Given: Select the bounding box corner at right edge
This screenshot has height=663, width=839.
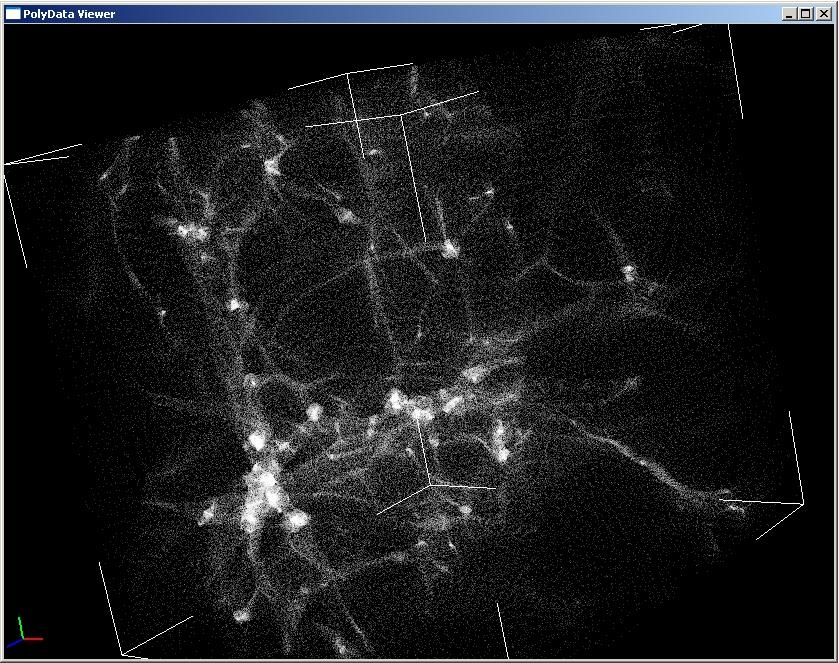Looking at the screenshot, I should (802, 503).
